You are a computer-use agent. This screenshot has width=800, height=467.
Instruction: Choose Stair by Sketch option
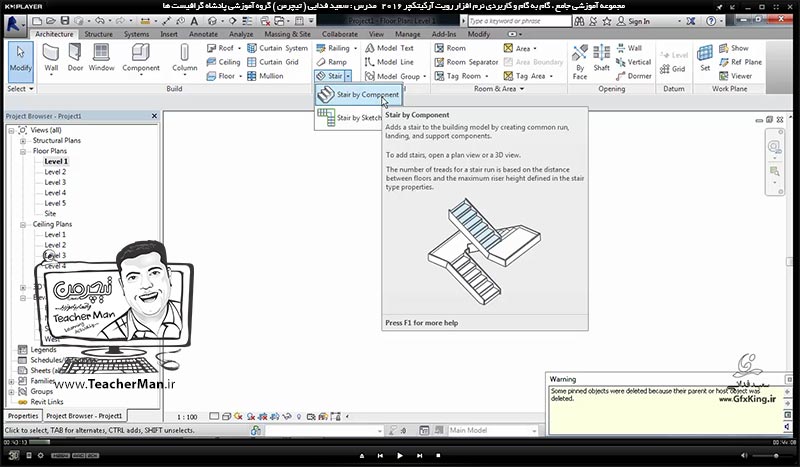point(349,118)
